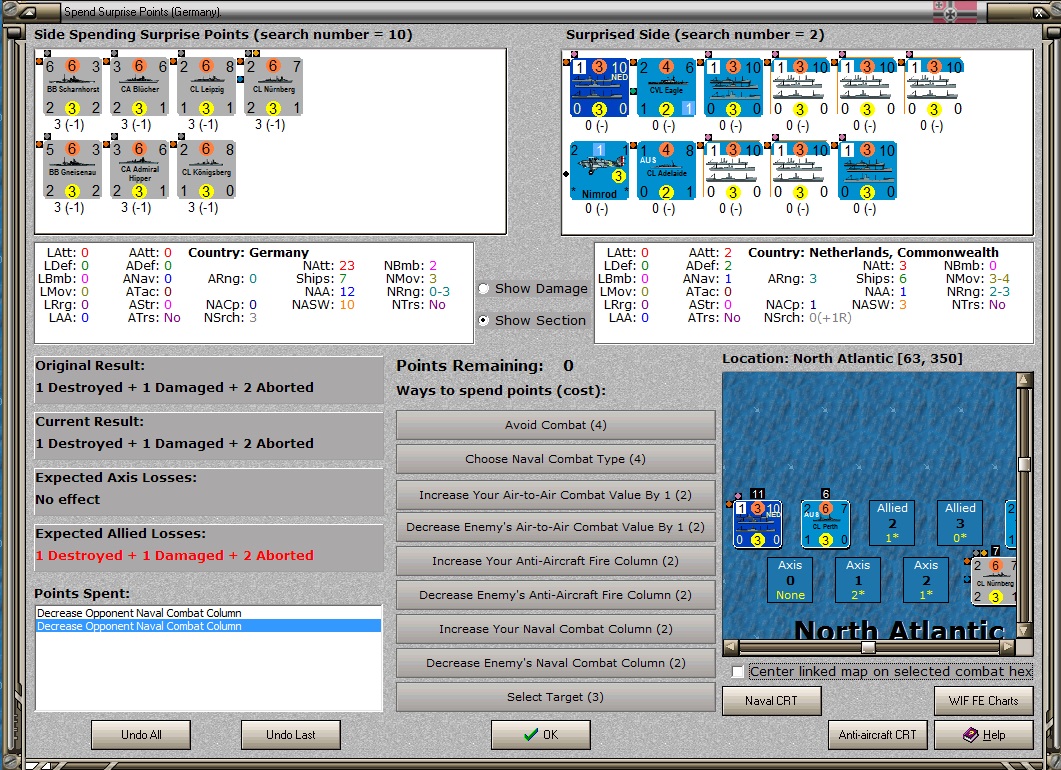Click the map scroll left arrow

coord(731,648)
